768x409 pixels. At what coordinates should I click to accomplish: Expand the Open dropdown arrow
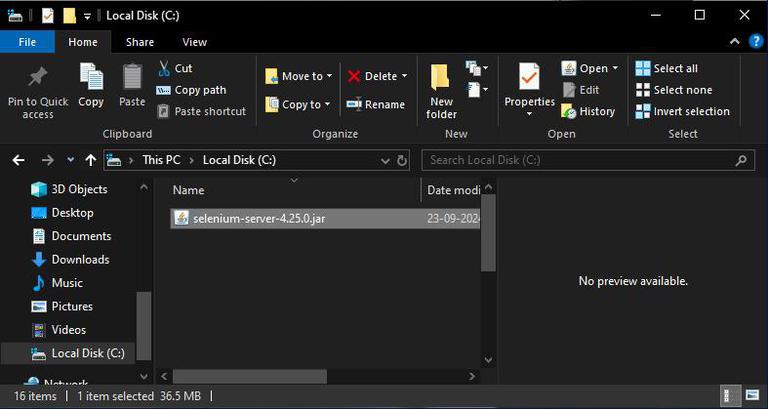pos(615,69)
